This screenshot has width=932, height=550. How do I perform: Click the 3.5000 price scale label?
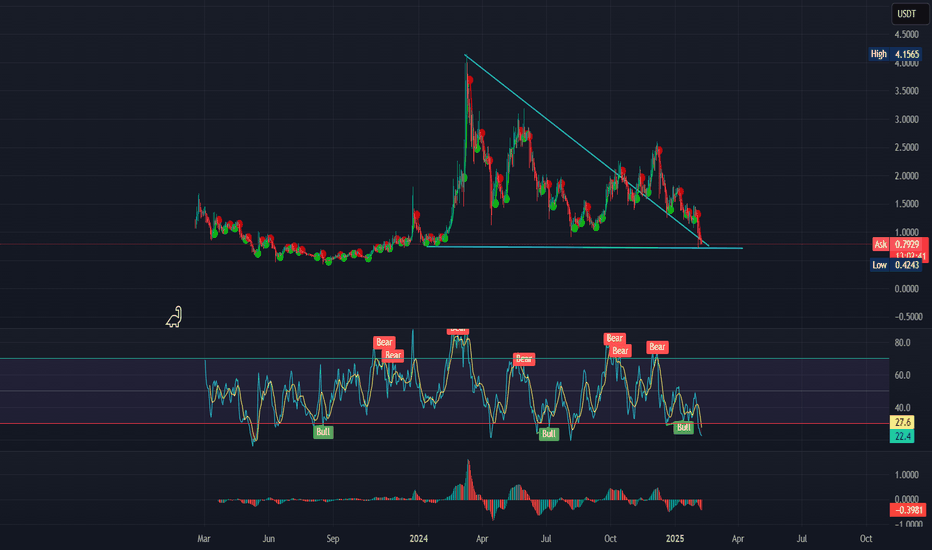click(907, 91)
